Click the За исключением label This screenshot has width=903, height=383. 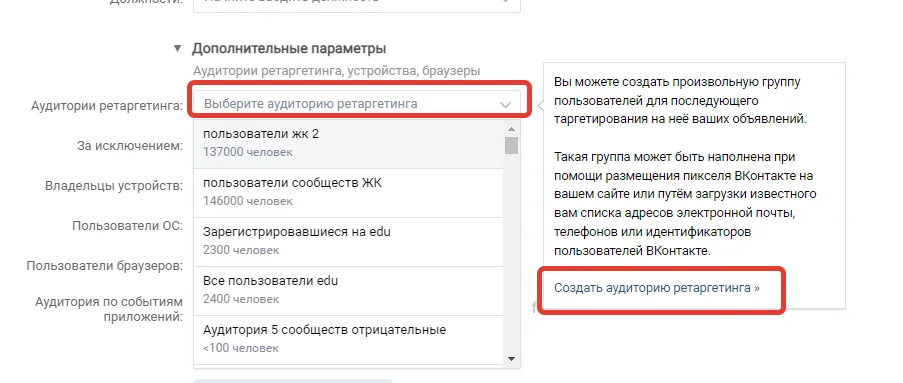(130, 146)
